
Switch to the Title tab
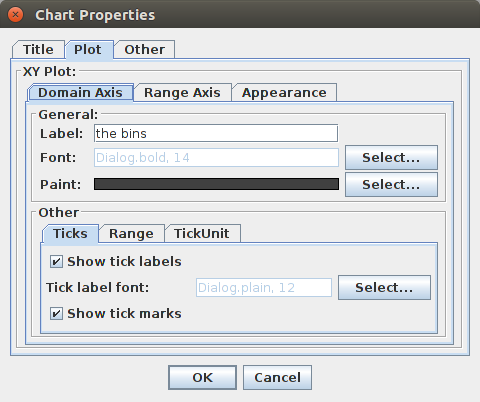[x=38, y=50]
